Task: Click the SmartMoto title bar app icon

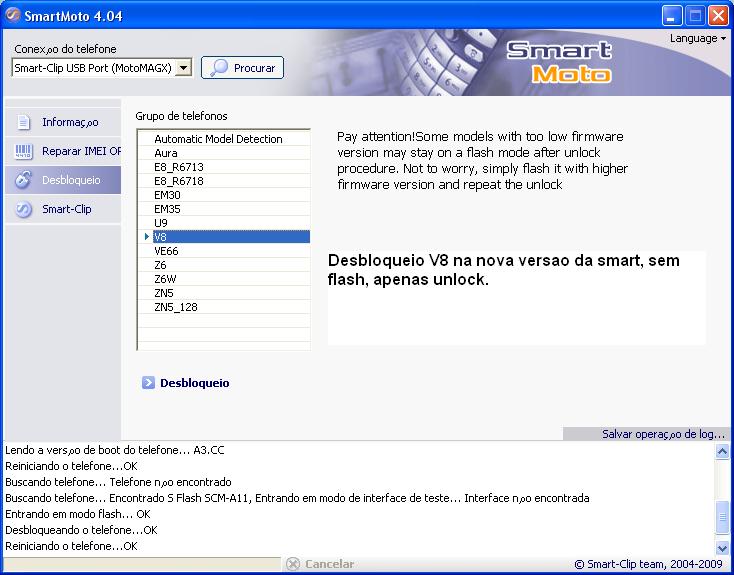Action: coord(13,15)
